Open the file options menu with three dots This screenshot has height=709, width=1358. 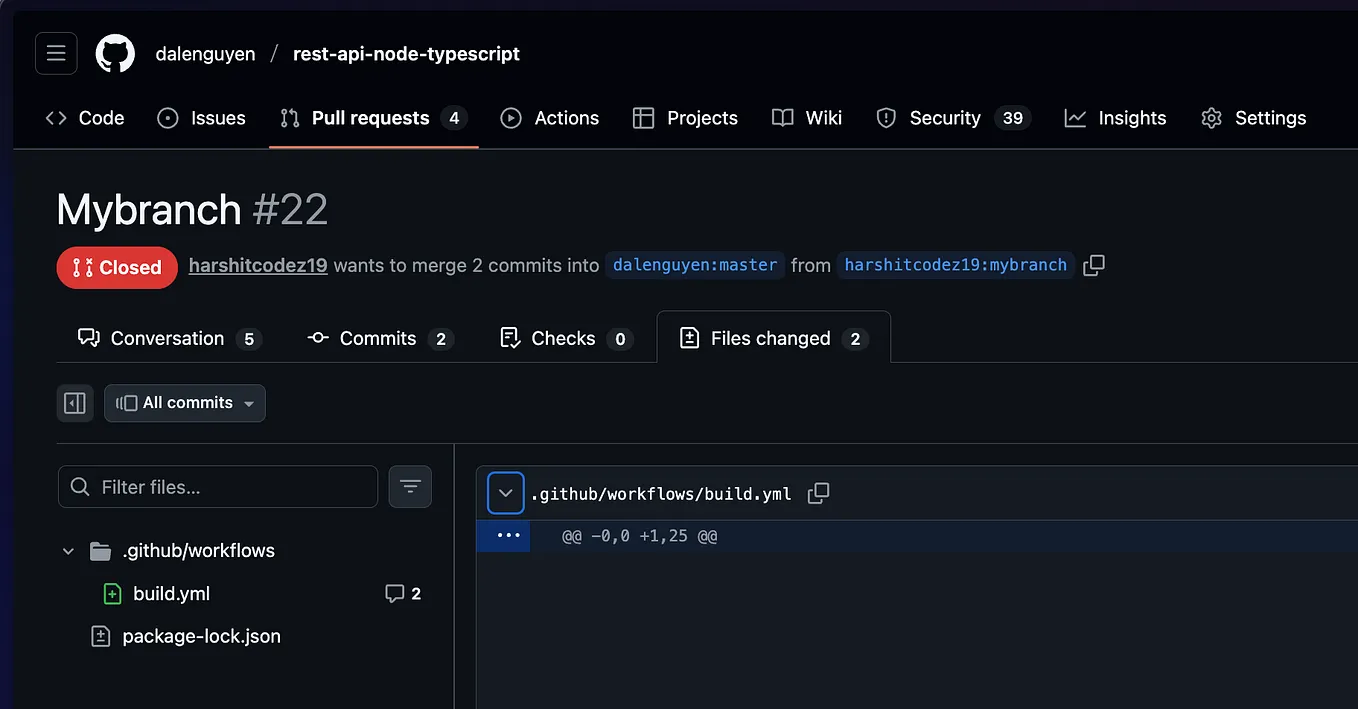click(x=504, y=535)
